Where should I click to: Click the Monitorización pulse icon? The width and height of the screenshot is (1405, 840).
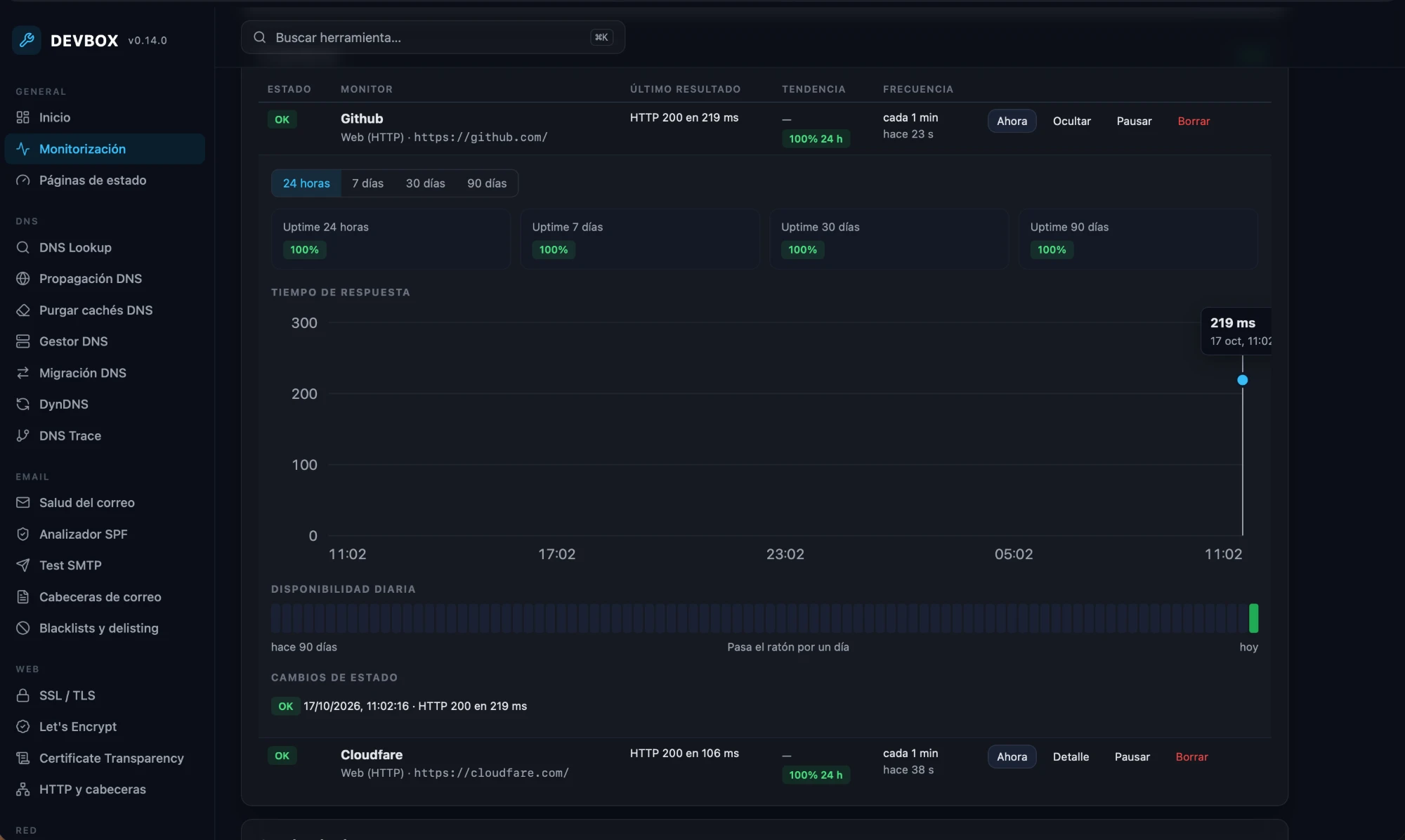click(23, 149)
